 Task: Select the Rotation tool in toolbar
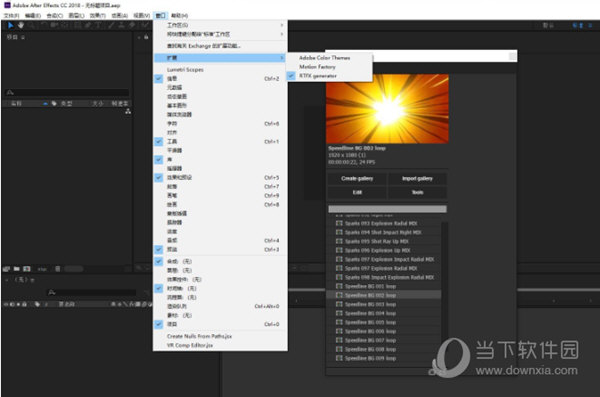click(x=44, y=25)
